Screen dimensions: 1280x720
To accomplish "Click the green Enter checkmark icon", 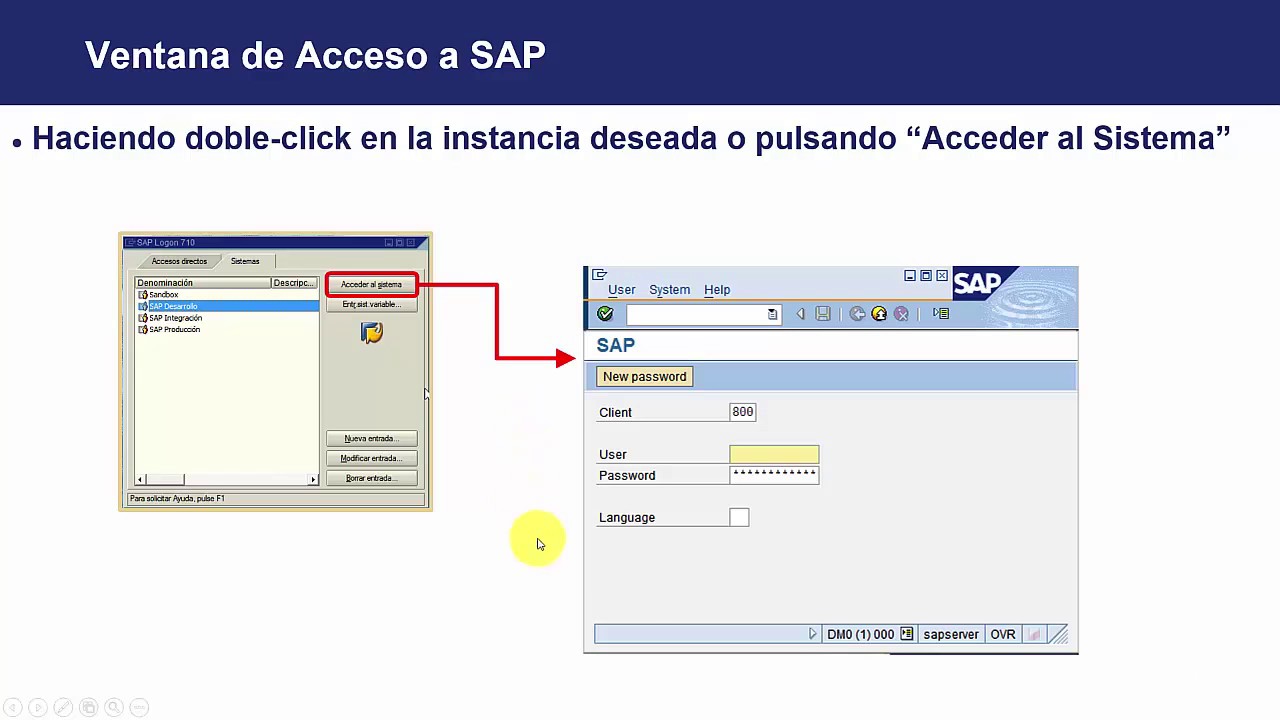I will [605, 314].
